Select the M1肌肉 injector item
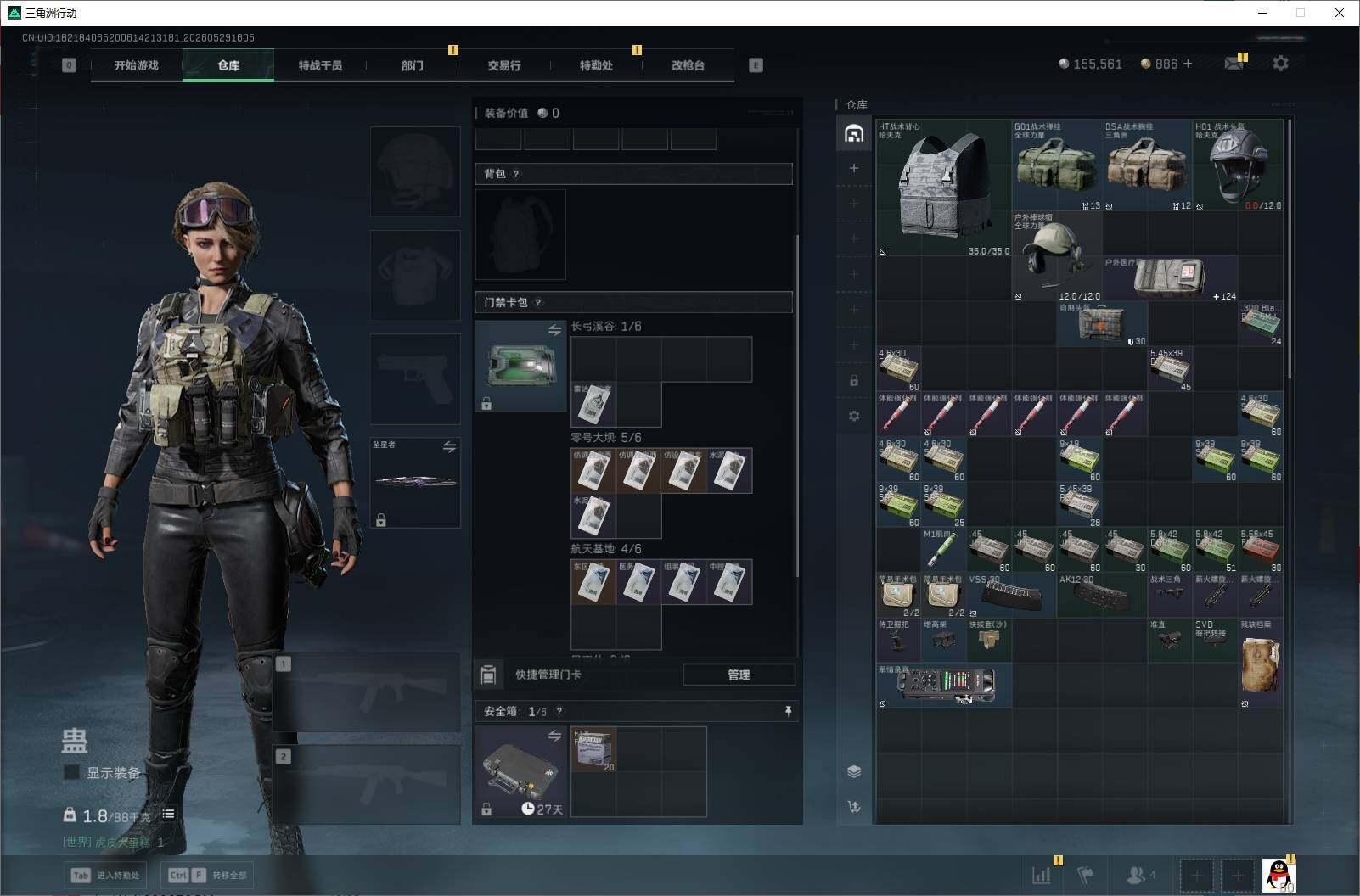The height and width of the screenshot is (896, 1360). pyautogui.click(x=944, y=549)
